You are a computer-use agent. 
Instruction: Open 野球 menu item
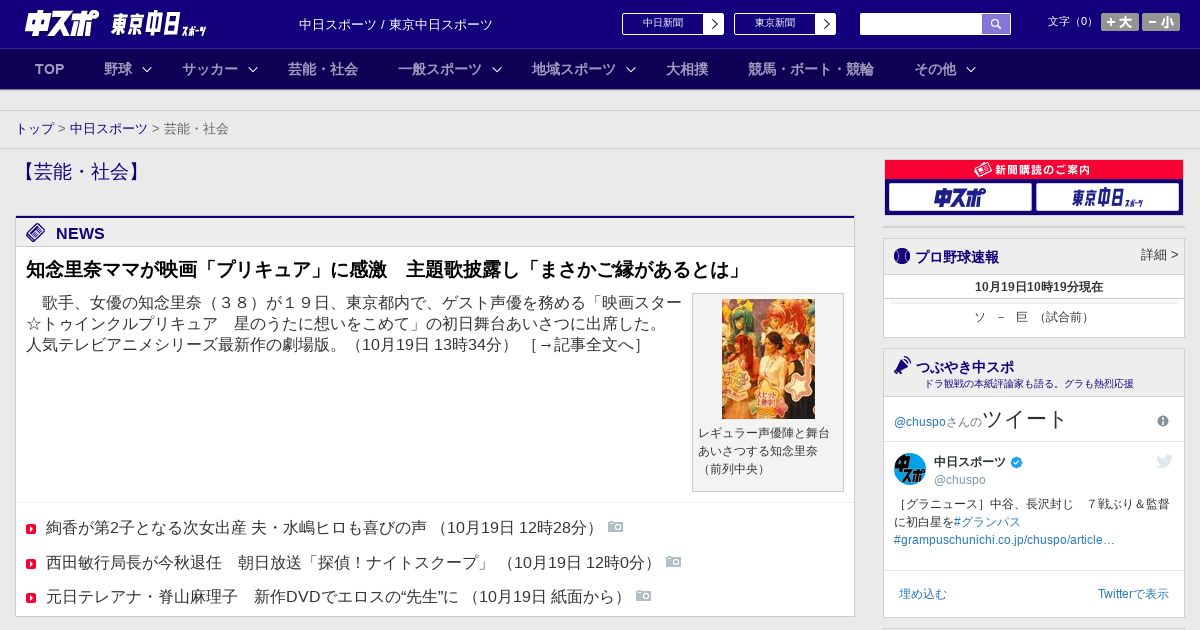(x=118, y=69)
